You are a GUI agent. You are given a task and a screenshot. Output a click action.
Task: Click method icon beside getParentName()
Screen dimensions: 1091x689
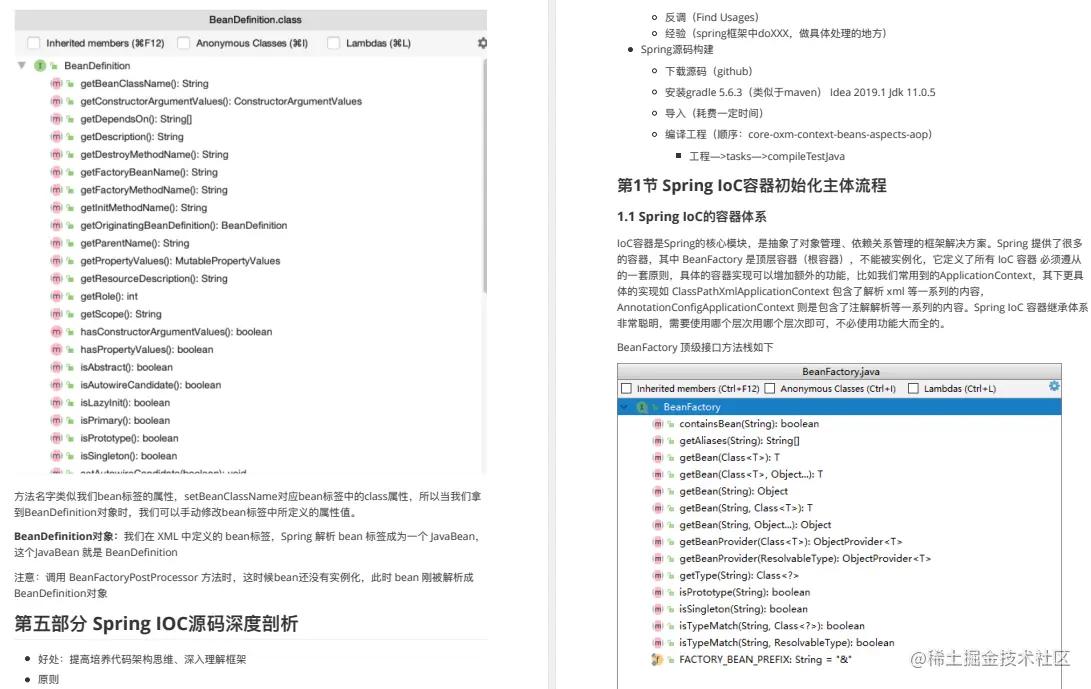[x=56, y=243]
